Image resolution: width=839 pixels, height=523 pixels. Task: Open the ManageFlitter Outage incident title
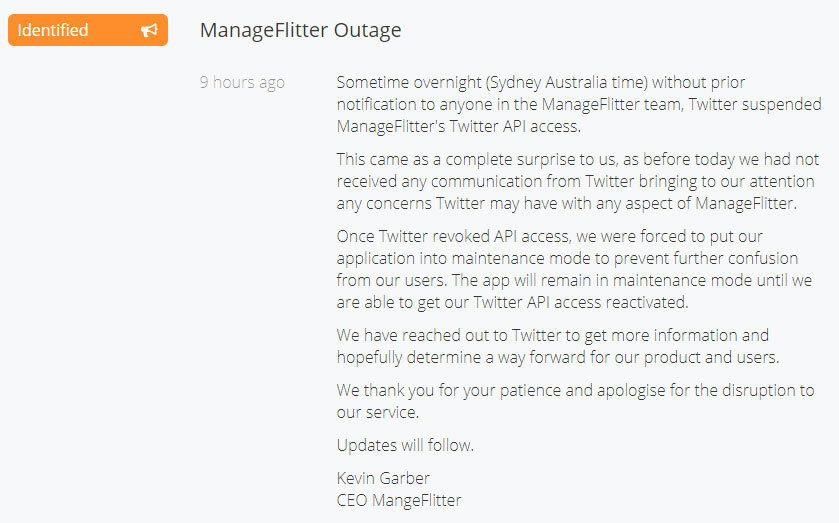pyautogui.click(x=300, y=30)
